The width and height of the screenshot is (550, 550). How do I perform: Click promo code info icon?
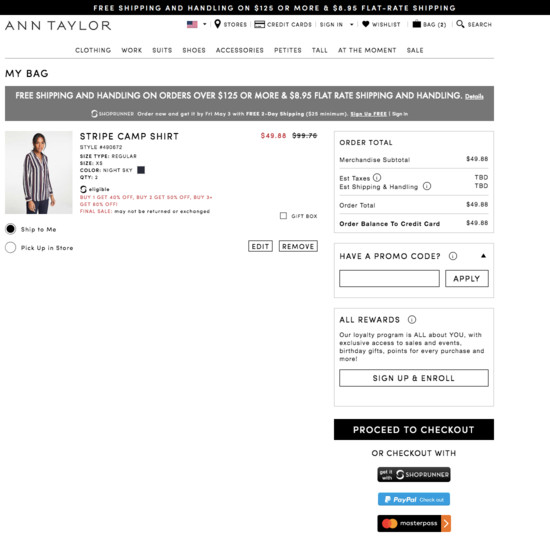(x=453, y=256)
